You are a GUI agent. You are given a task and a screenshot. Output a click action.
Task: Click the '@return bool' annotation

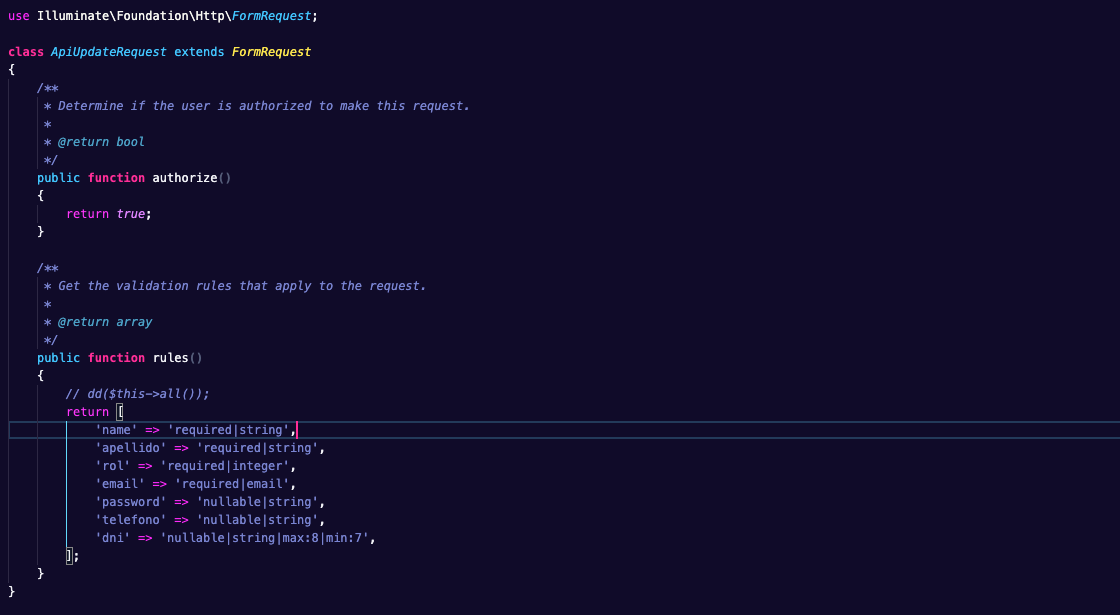(x=101, y=141)
